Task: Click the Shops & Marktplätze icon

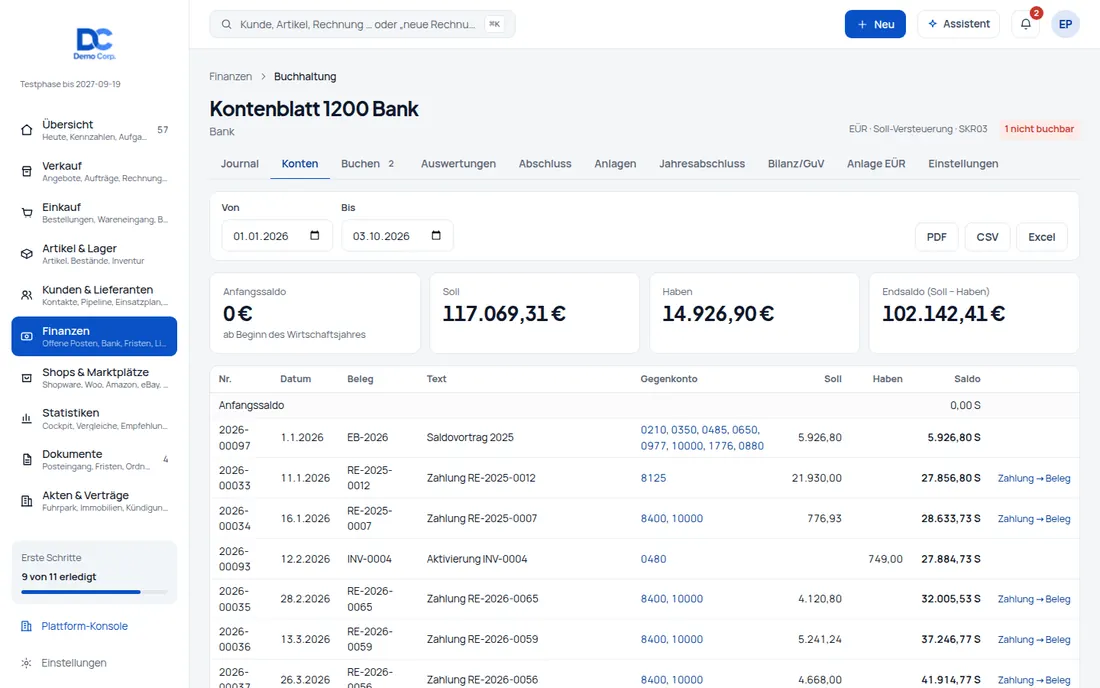Action: point(27,378)
